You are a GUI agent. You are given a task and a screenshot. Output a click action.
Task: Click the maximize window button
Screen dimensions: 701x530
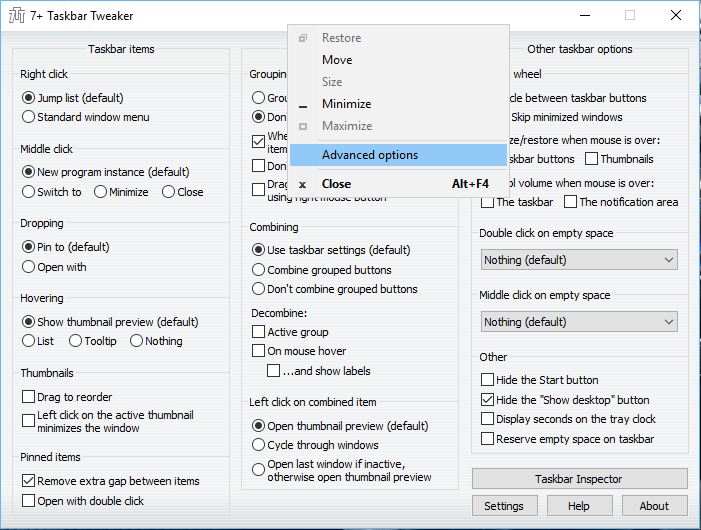630,16
